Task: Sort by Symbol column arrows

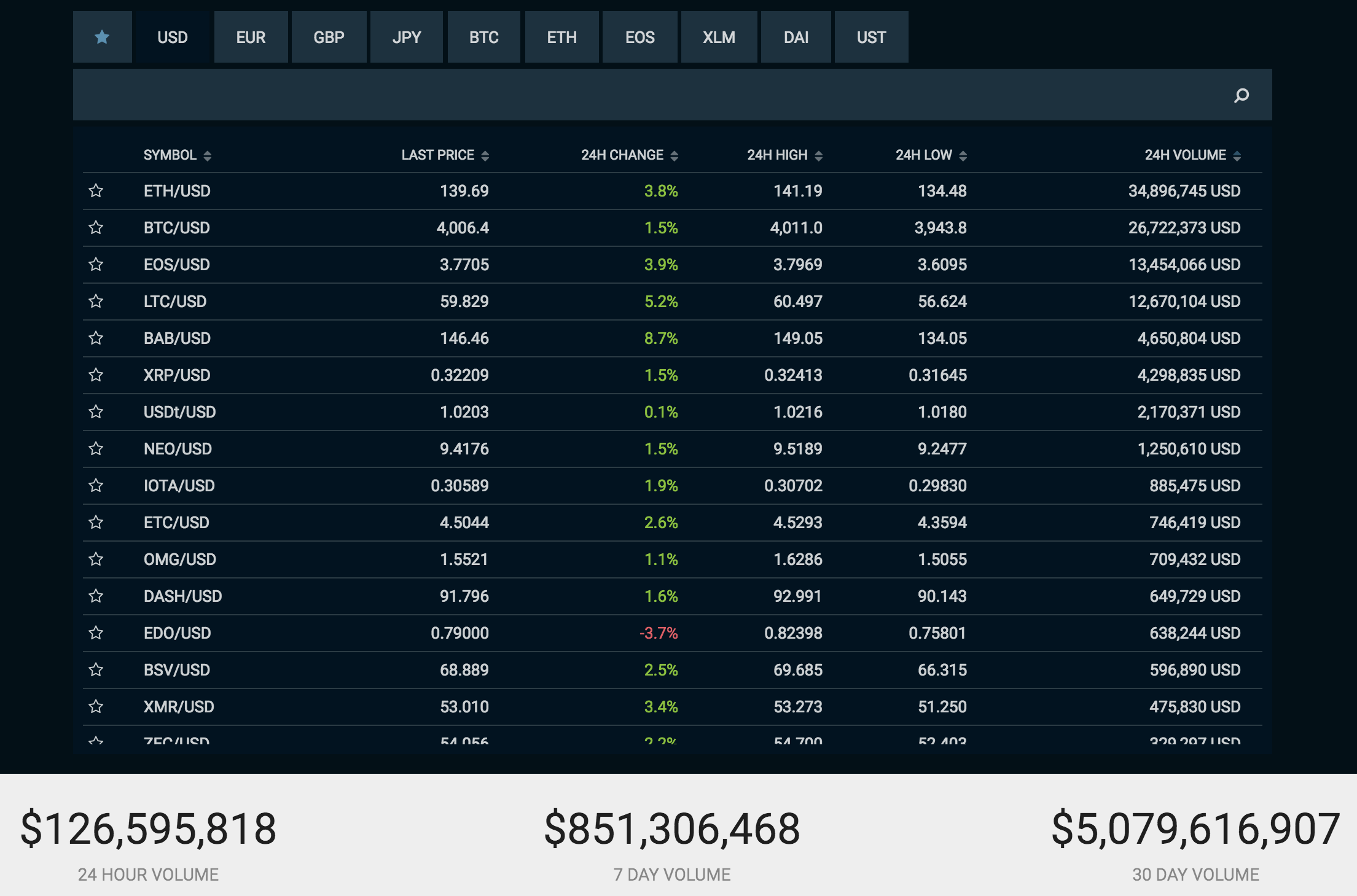Action: (x=208, y=155)
